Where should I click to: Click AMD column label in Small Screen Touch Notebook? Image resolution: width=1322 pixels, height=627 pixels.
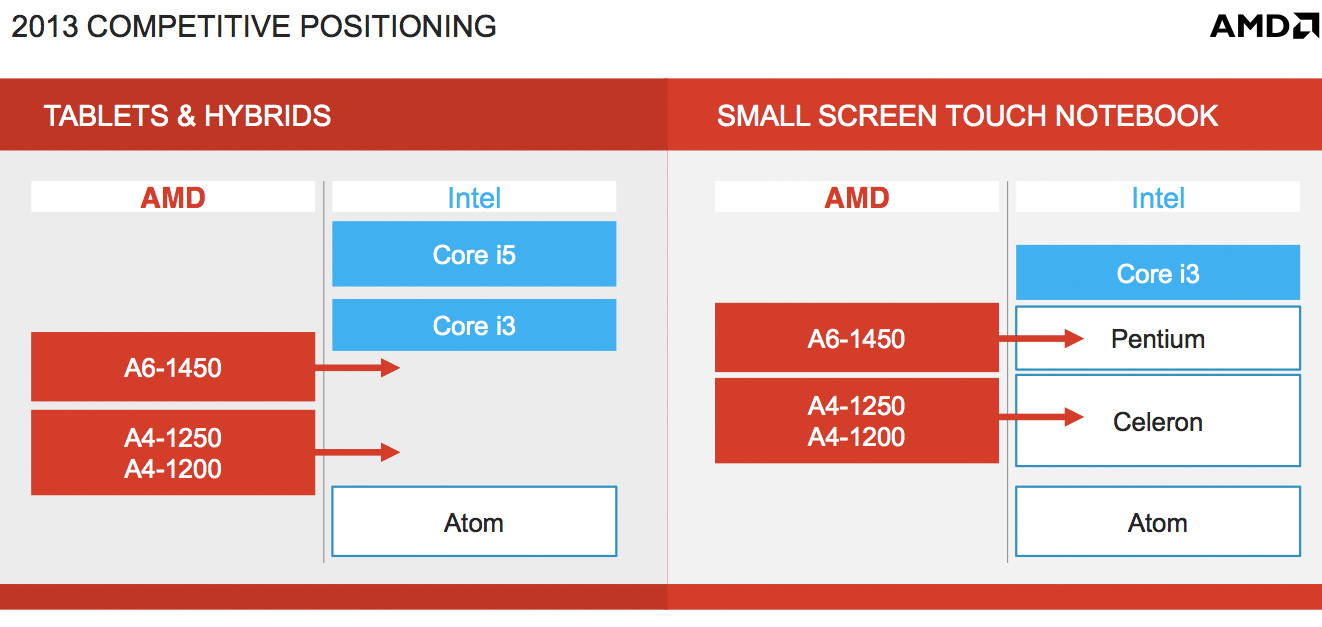click(x=856, y=198)
